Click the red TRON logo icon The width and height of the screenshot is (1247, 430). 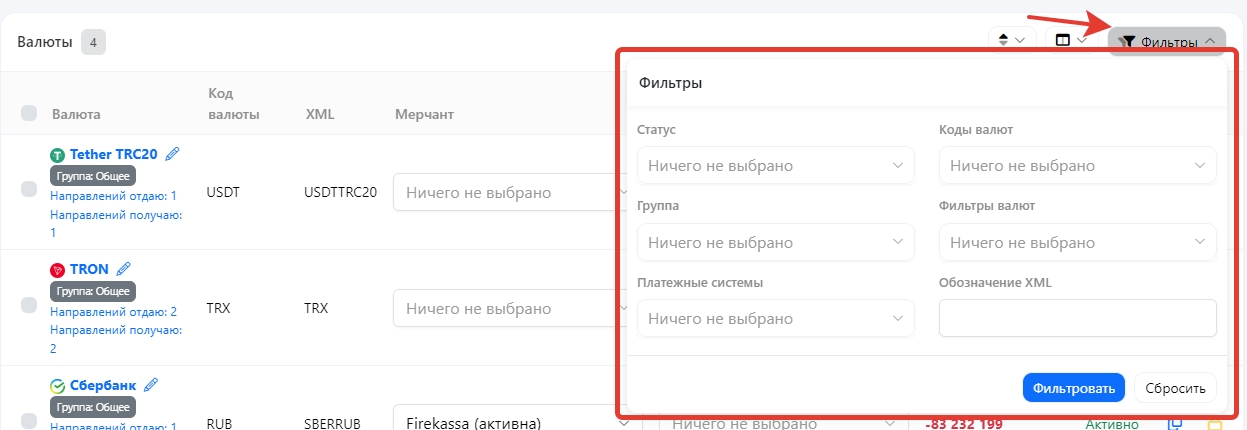pos(58,270)
